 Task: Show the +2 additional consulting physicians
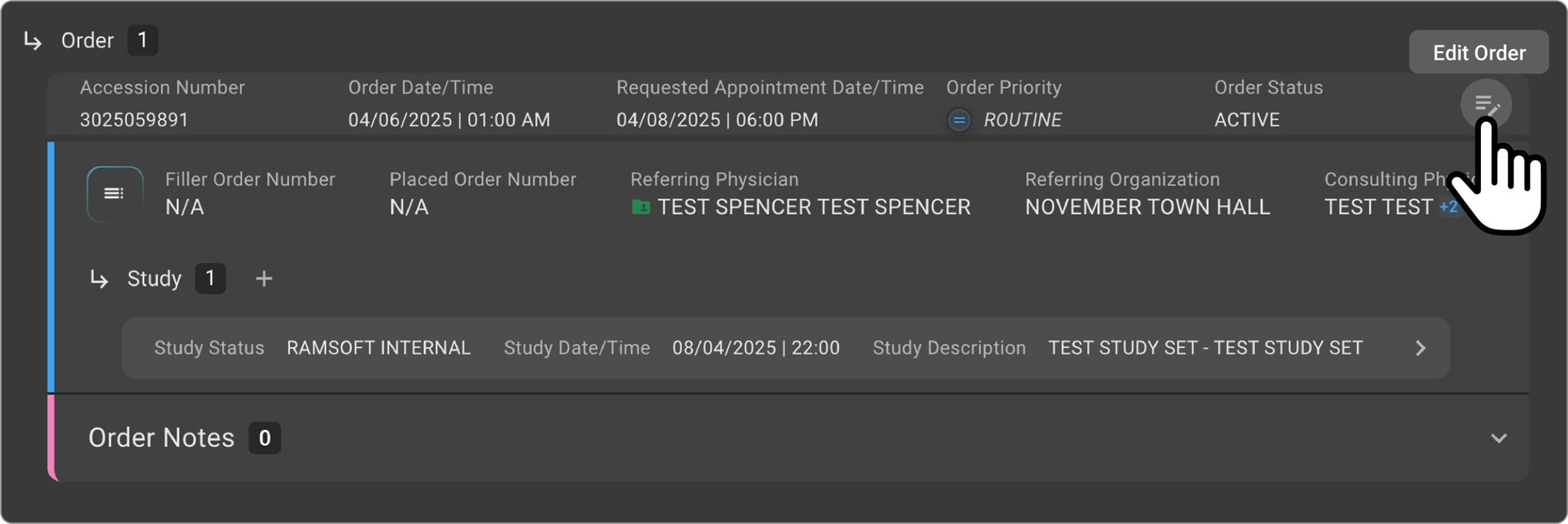point(1448,208)
